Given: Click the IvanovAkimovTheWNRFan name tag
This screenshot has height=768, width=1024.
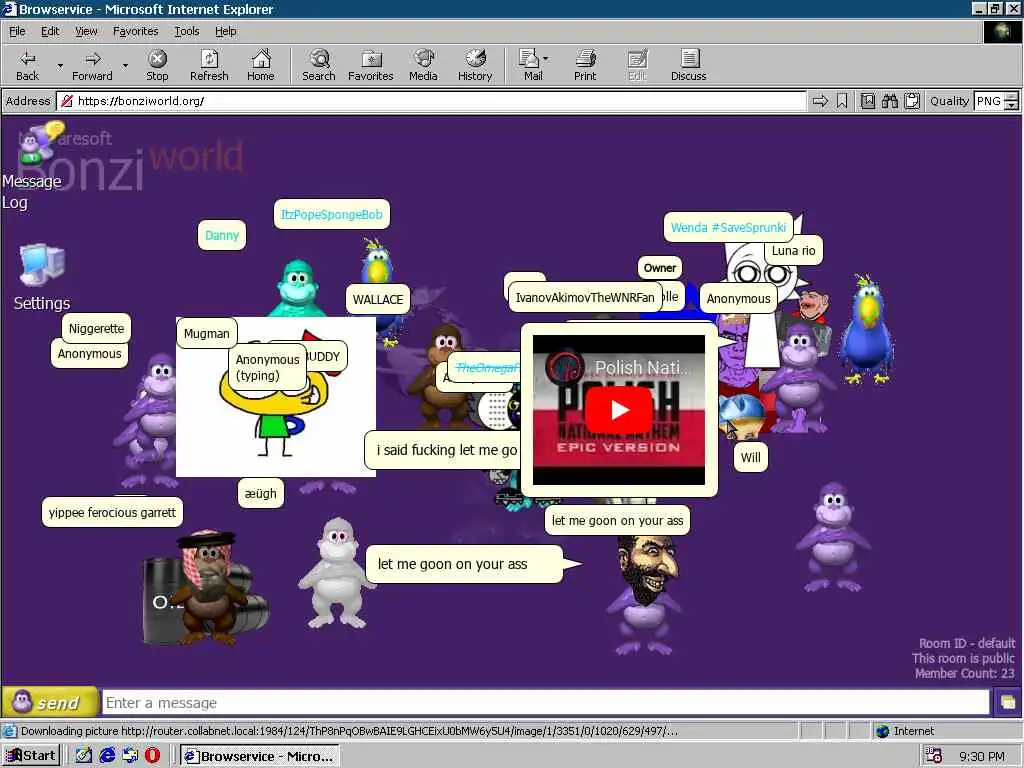Looking at the screenshot, I should tap(584, 298).
